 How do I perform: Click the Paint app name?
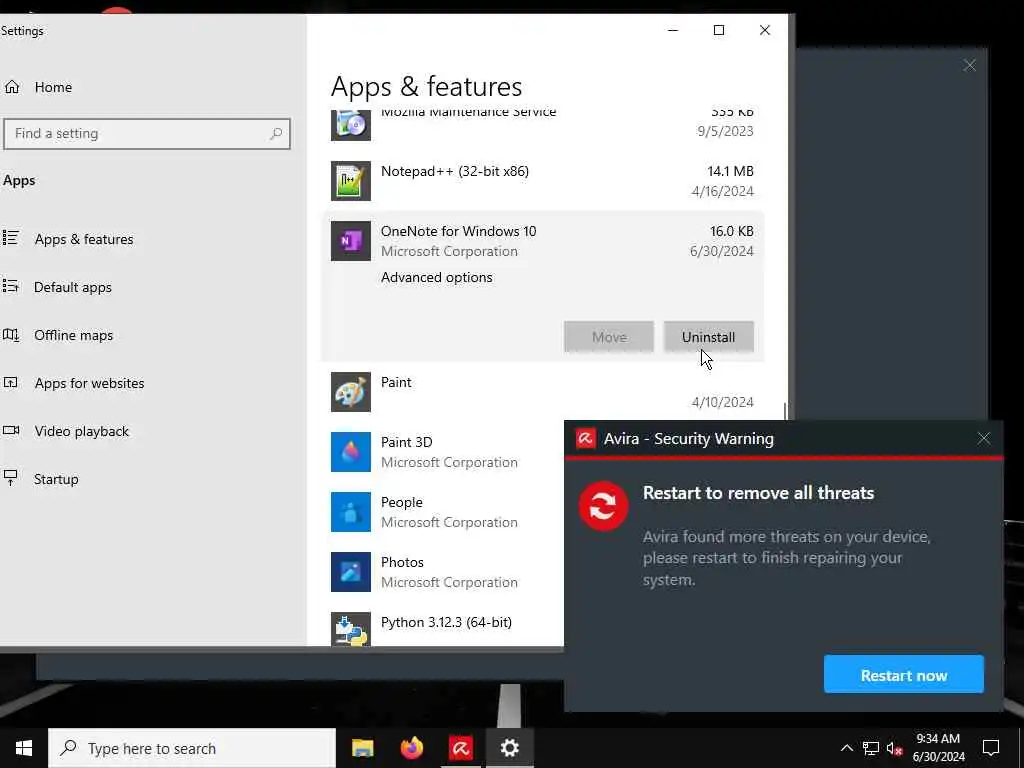[396, 382]
